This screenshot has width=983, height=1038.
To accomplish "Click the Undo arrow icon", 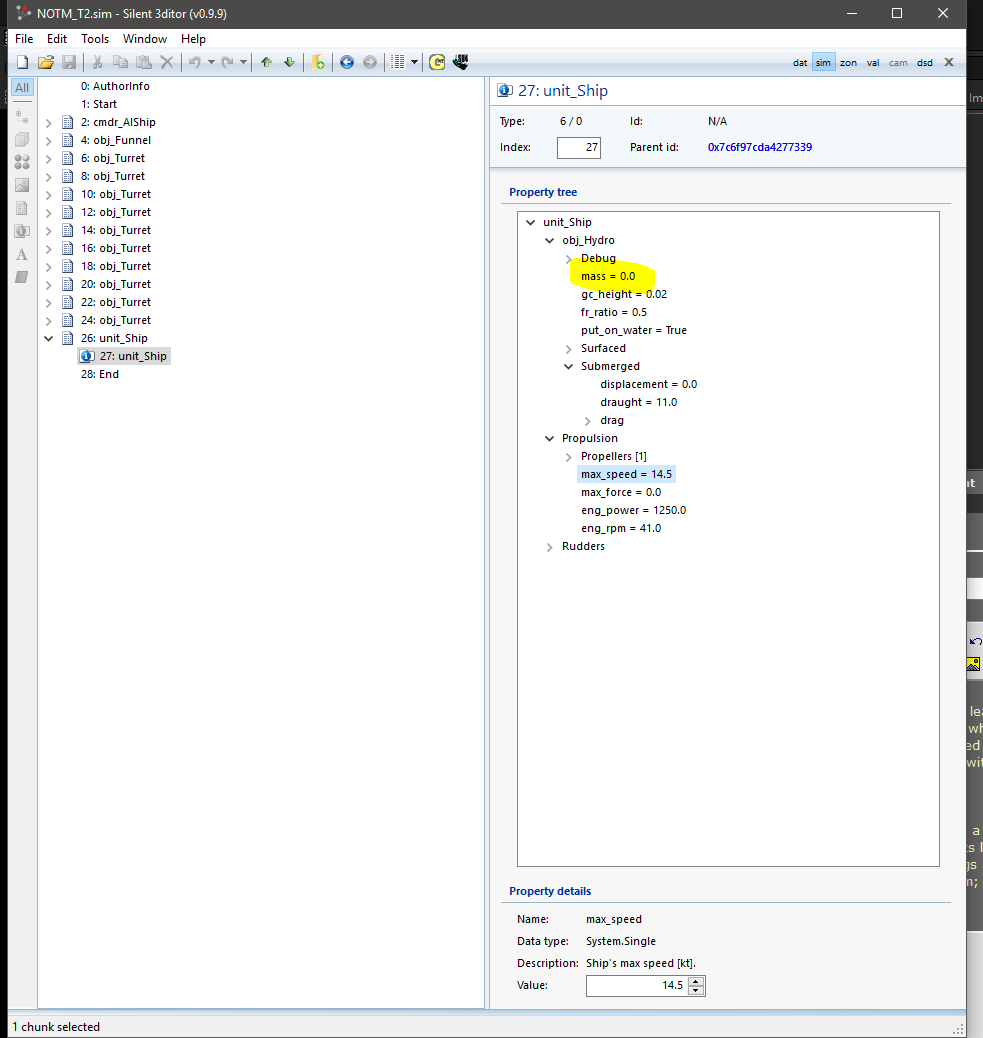I will coord(195,62).
